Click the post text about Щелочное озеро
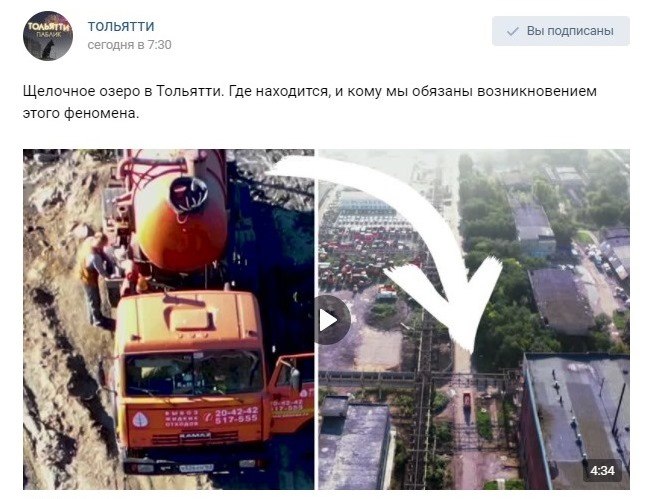653x499 pixels. (310, 102)
